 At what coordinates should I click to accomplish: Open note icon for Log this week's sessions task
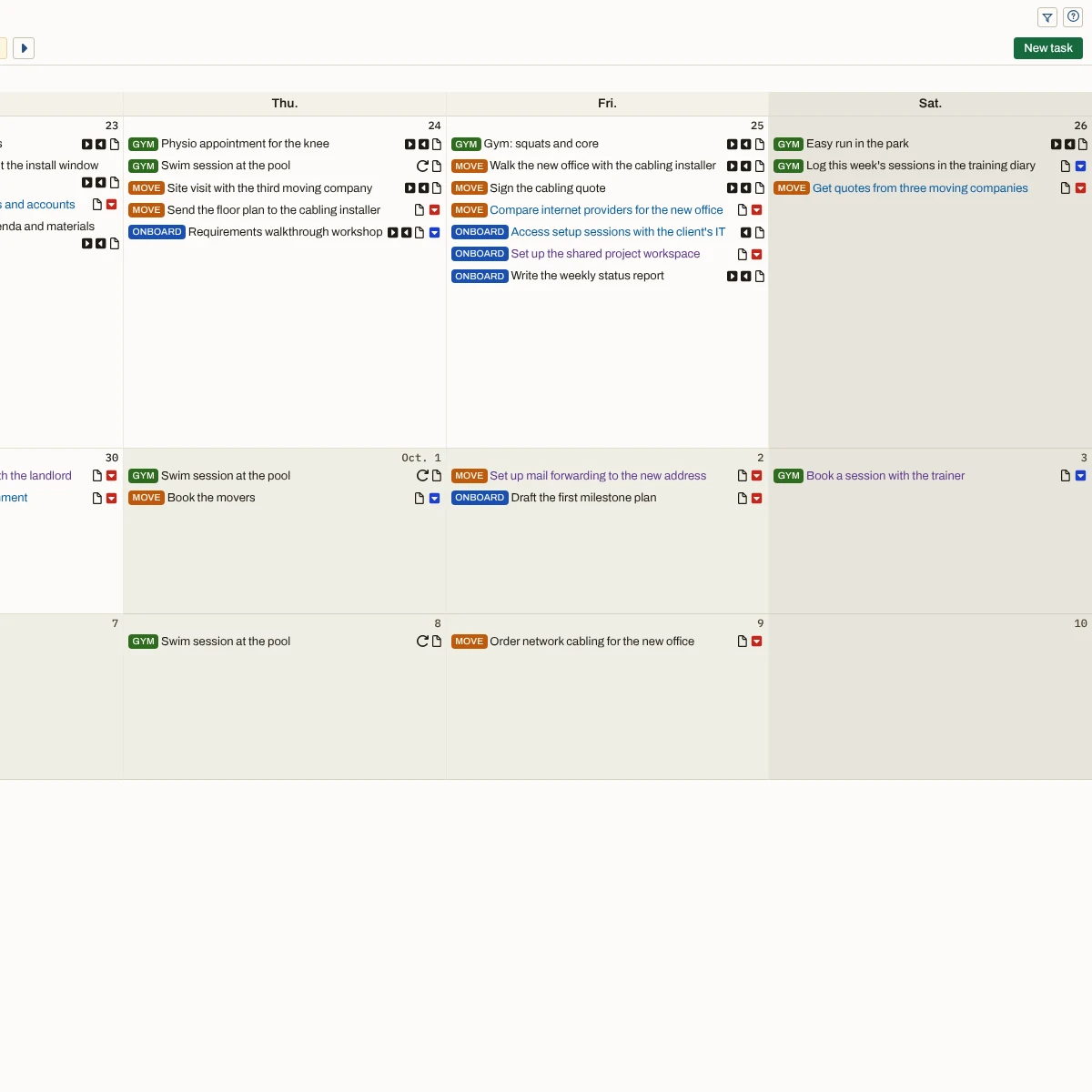(x=1065, y=166)
